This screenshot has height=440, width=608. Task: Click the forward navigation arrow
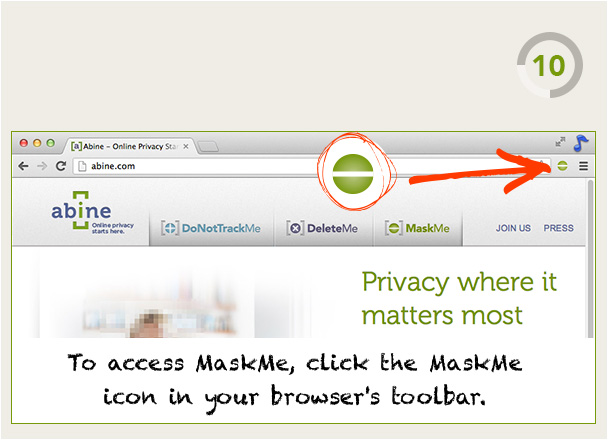point(42,166)
